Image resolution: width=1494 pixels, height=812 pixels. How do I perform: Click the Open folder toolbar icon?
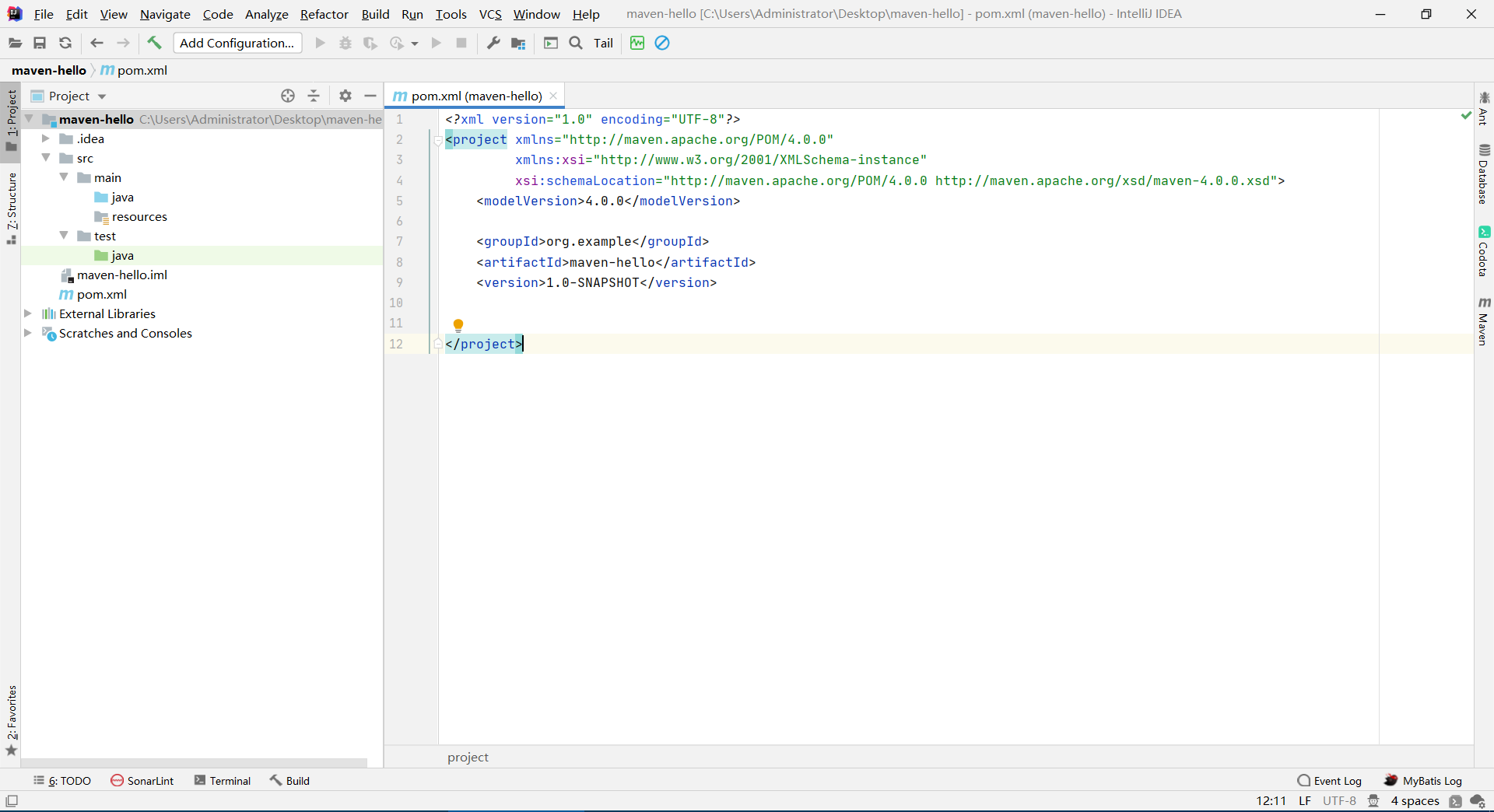15,44
